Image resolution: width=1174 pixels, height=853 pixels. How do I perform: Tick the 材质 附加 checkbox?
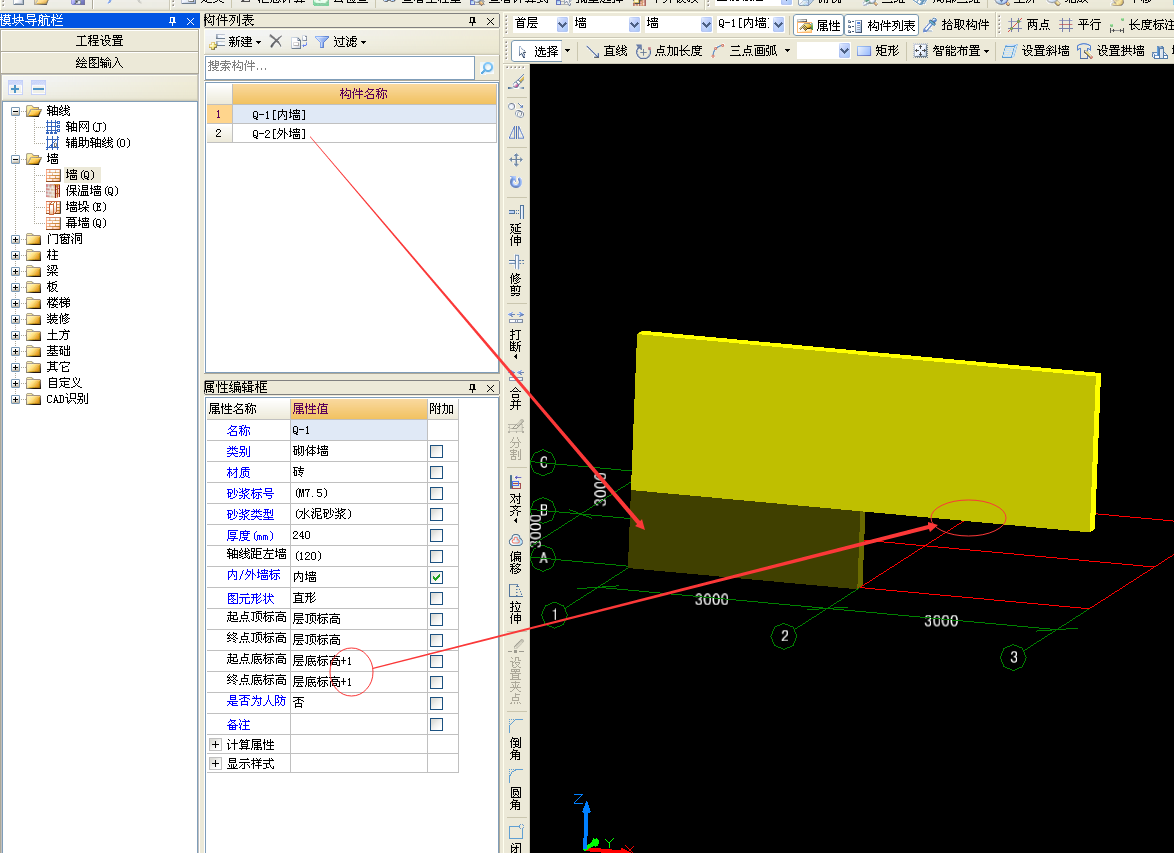[436, 472]
